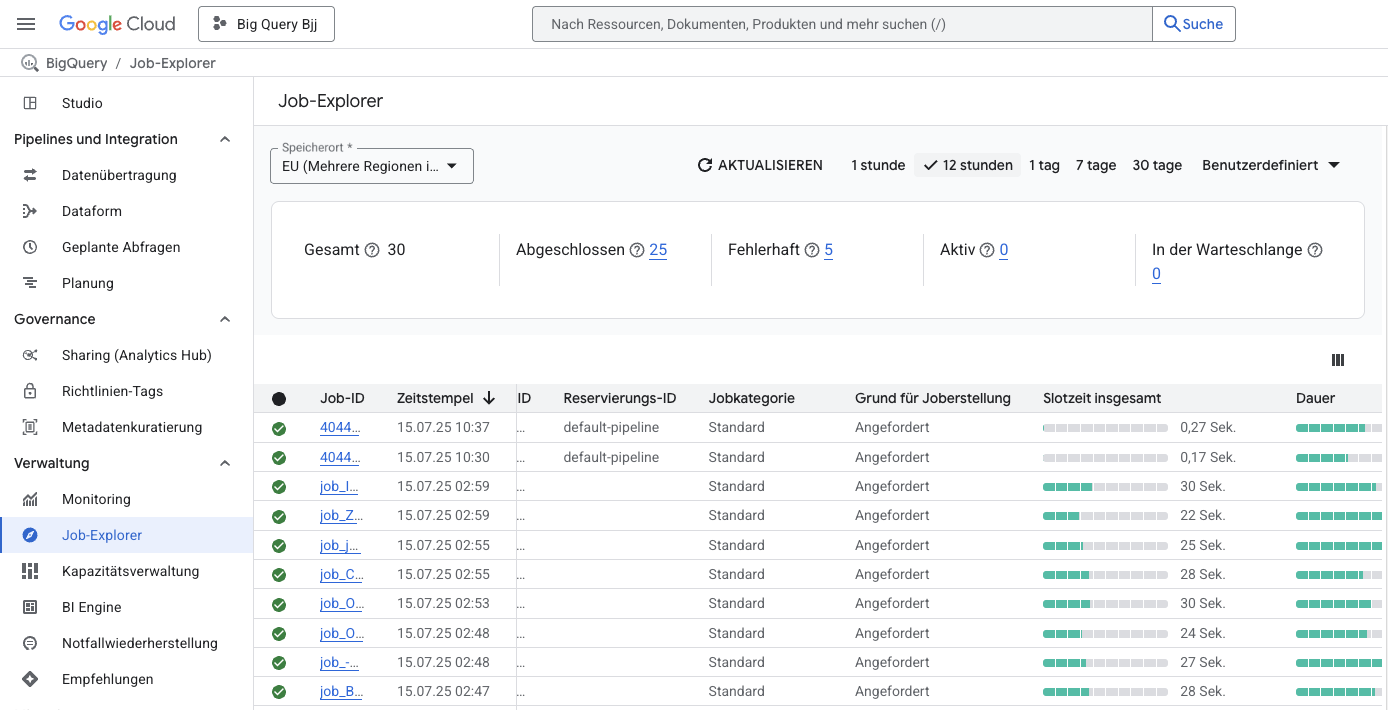This screenshot has height=710, width=1388.
Task: Click the Sharing (Analytics Hub) icon
Action: pyautogui.click(x=30, y=355)
